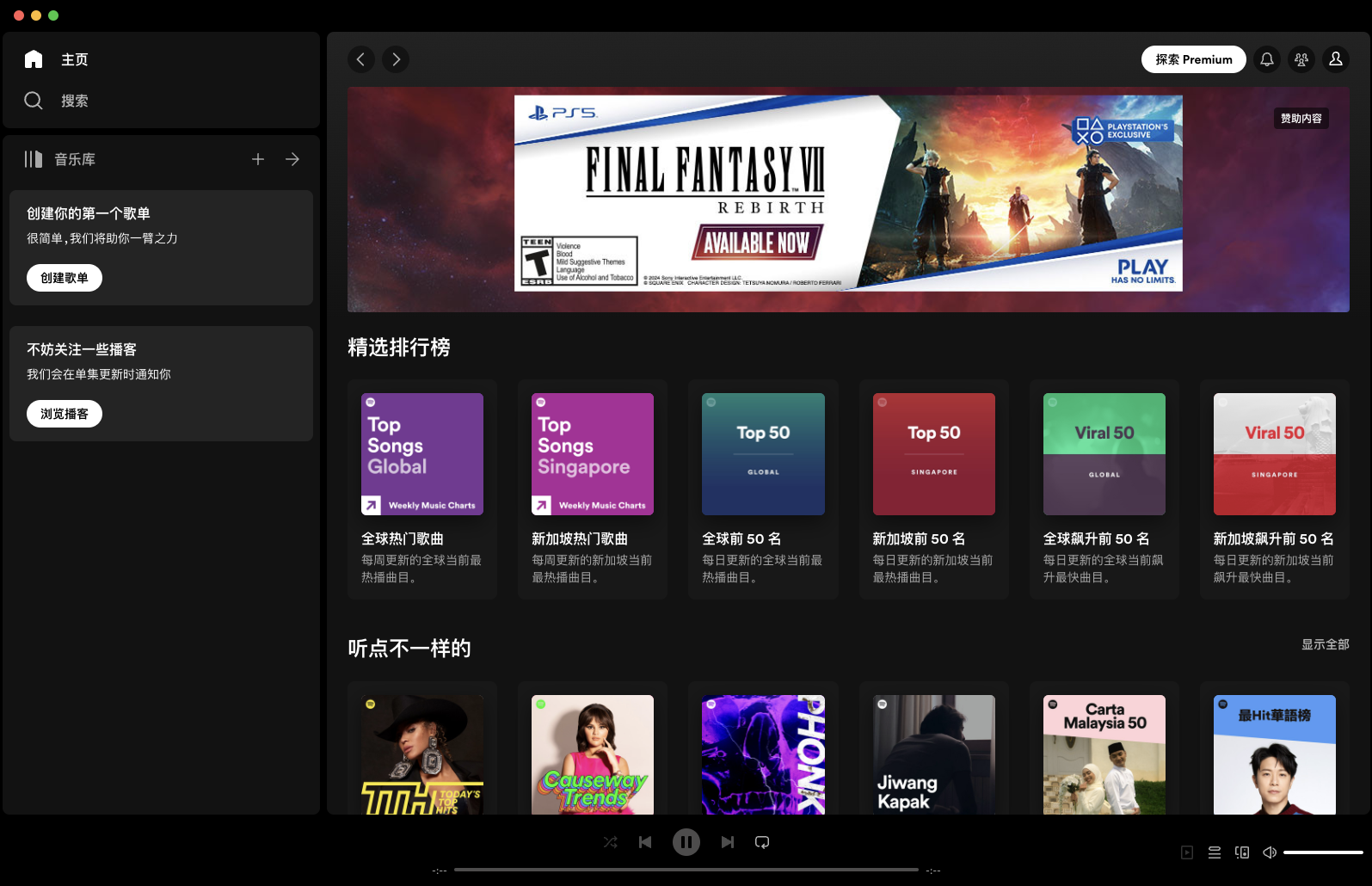Maximize window with green button
The image size is (1372, 886).
[x=53, y=15]
